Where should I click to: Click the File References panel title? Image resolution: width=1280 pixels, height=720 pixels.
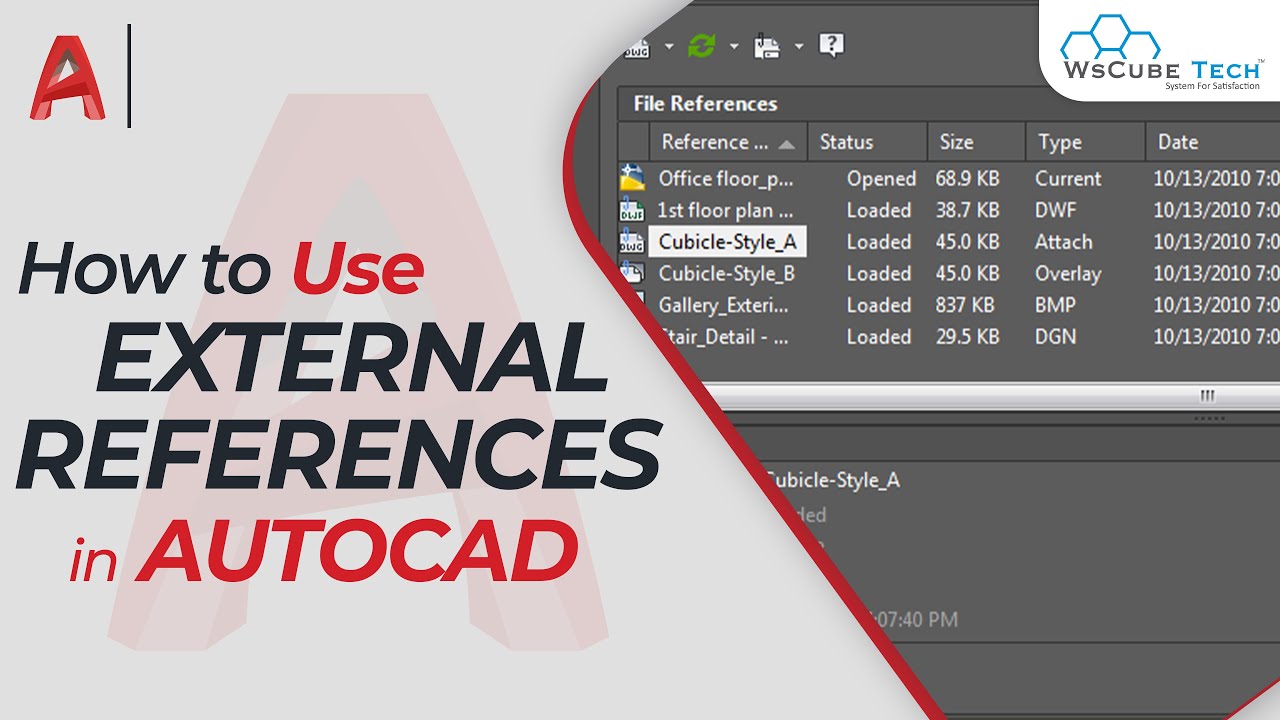(x=705, y=104)
